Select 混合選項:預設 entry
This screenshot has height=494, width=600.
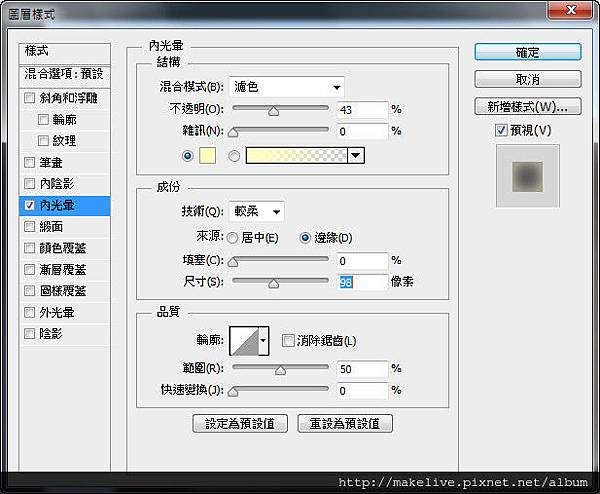[x=65, y=74]
